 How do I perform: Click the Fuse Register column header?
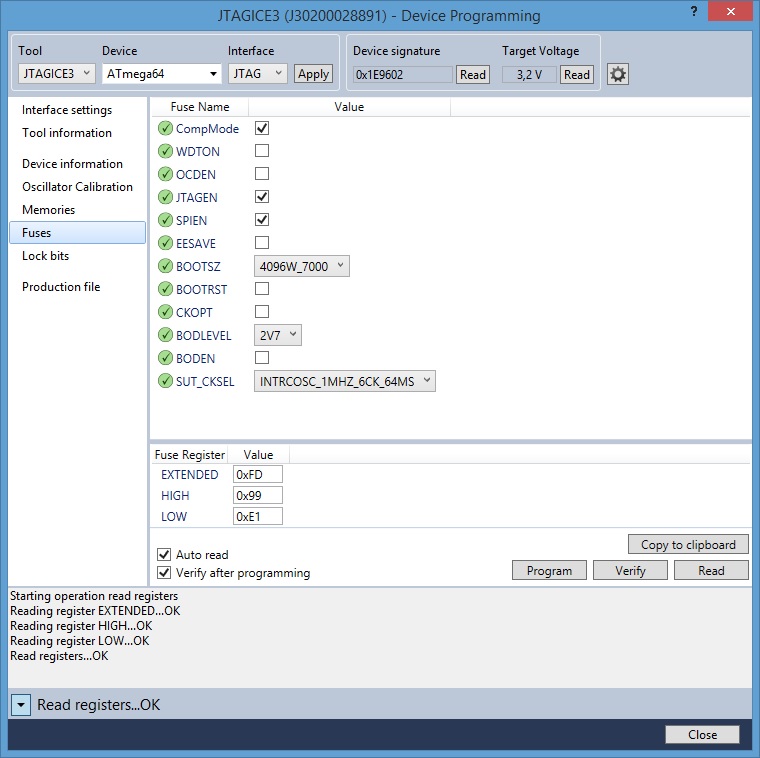(x=190, y=455)
